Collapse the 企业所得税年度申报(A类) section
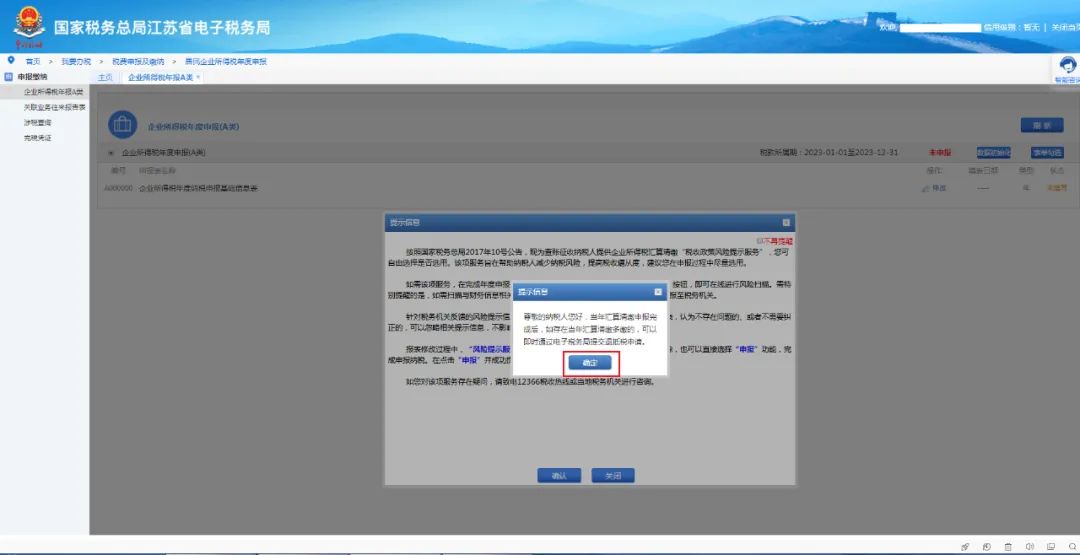 coord(111,153)
